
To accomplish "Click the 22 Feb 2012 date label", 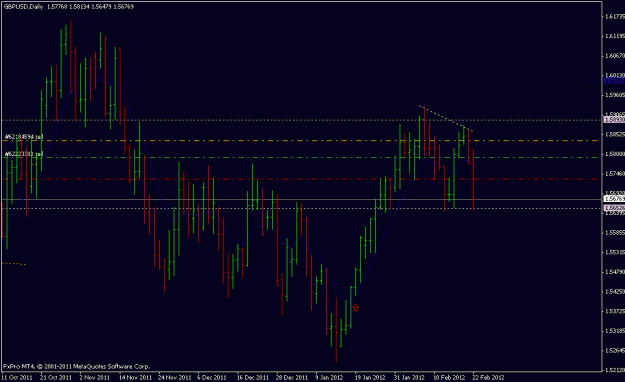I will point(488,377).
